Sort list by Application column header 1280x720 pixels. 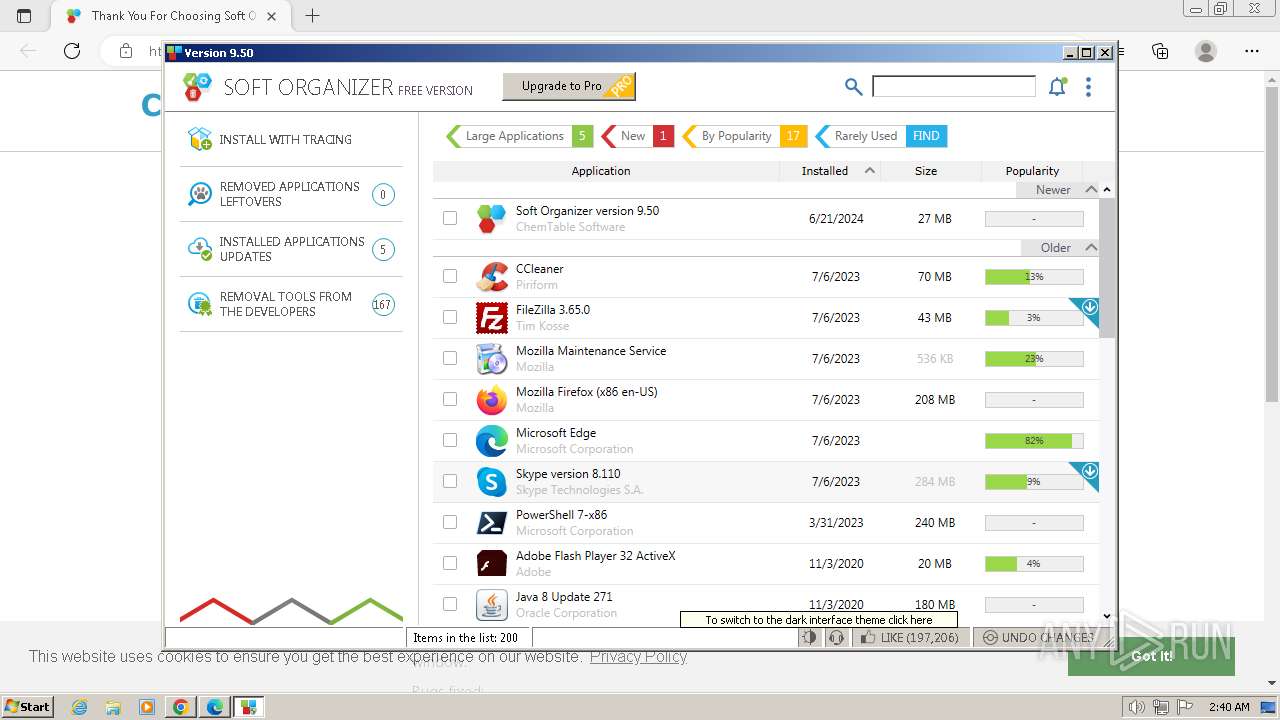[601, 171]
